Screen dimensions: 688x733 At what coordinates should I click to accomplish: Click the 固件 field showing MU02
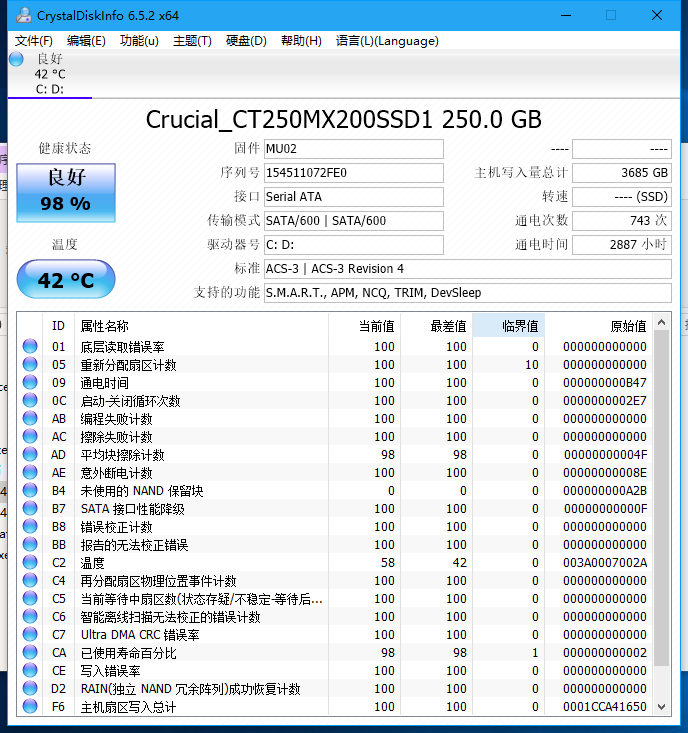pos(354,149)
